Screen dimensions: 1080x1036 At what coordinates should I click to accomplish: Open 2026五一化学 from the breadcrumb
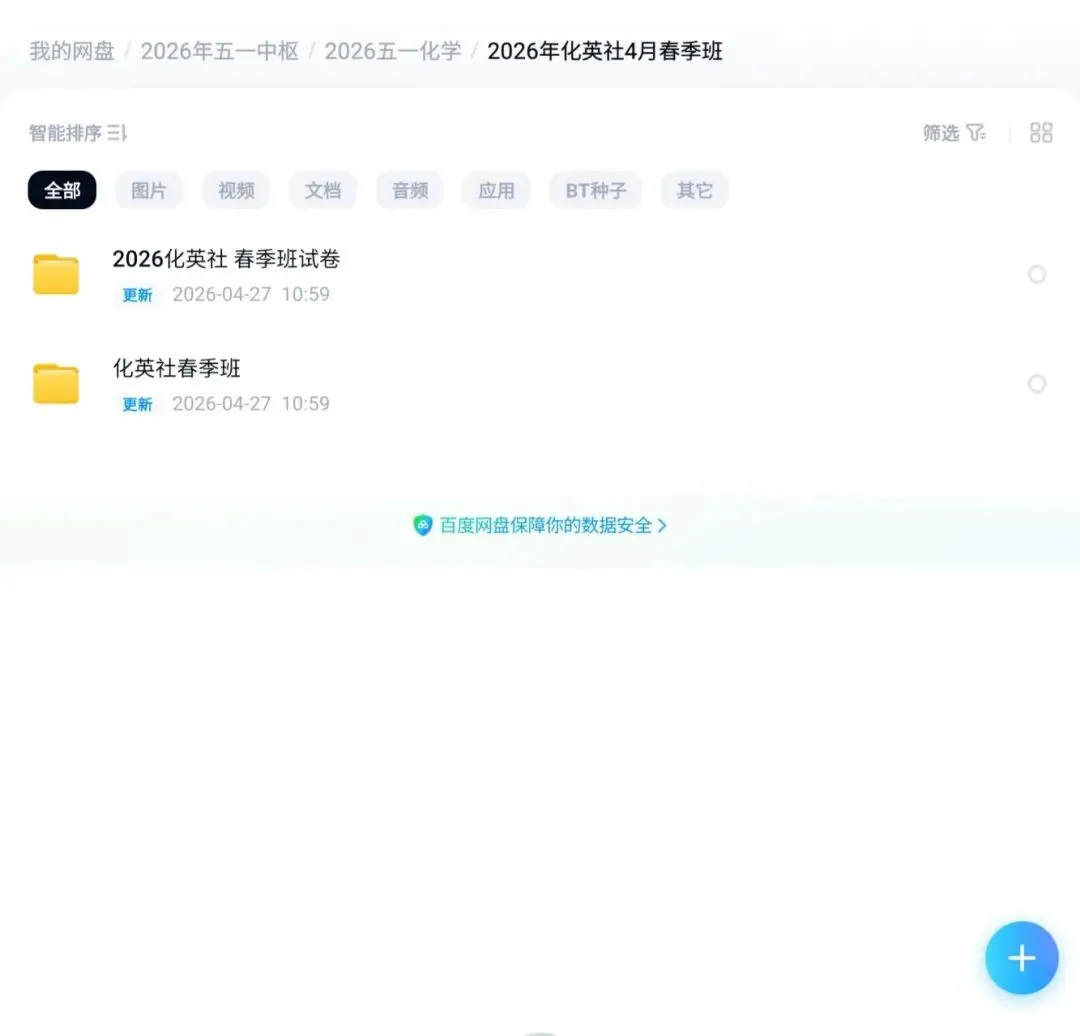391,51
